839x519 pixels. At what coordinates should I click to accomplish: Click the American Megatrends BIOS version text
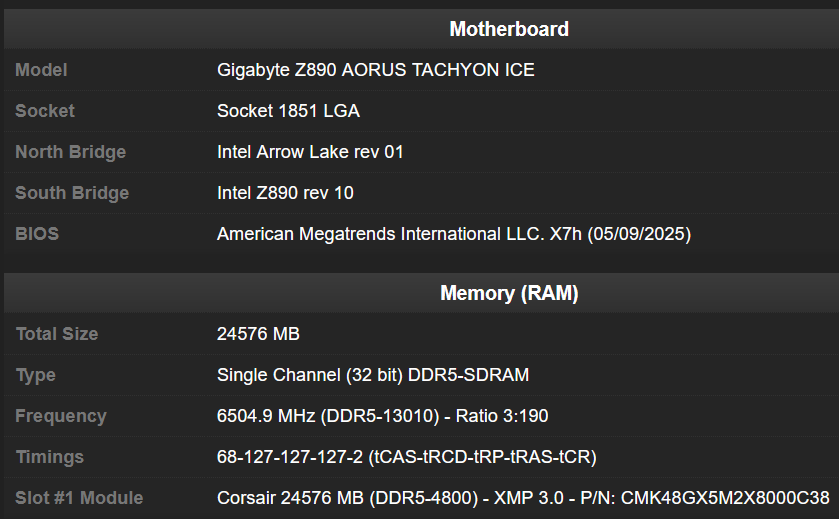pyautogui.click(x=454, y=234)
